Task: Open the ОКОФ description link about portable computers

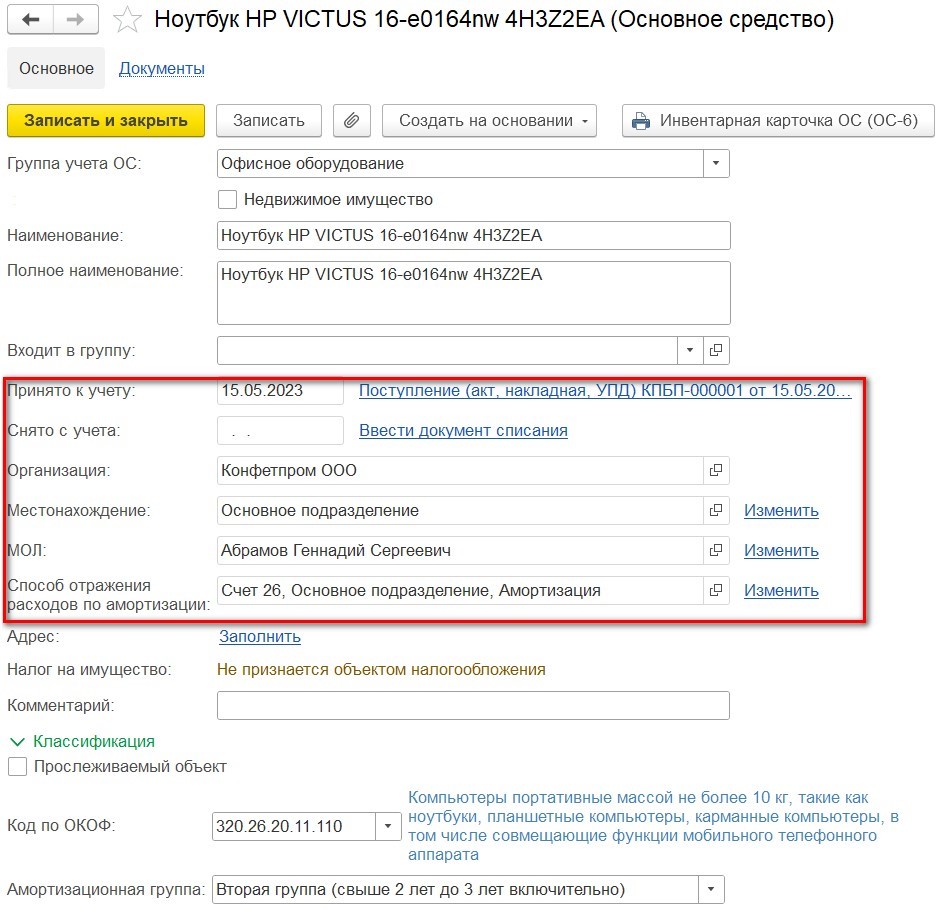Action: click(653, 826)
